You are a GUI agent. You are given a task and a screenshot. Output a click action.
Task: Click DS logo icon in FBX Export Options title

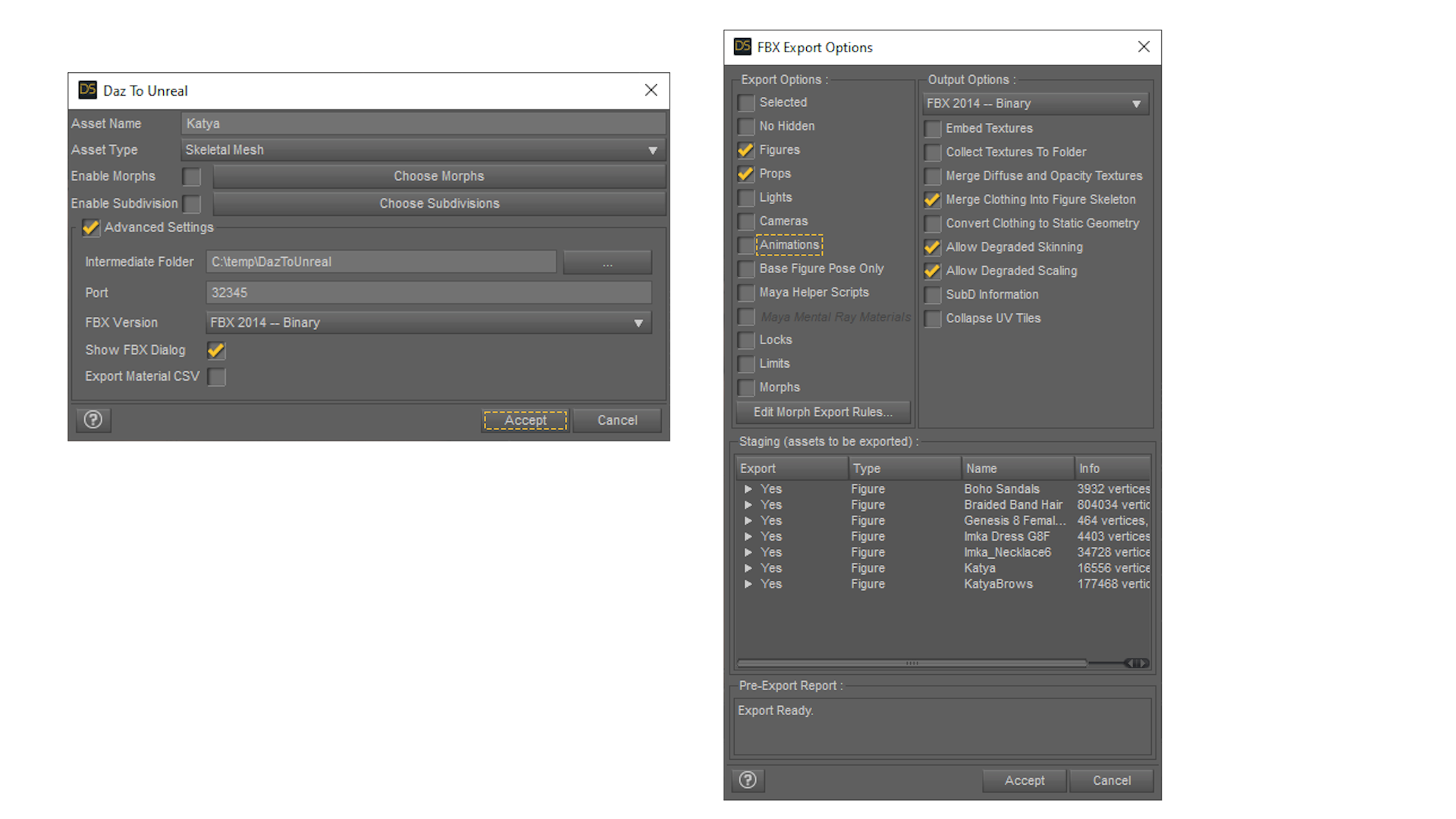click(742, 47)
